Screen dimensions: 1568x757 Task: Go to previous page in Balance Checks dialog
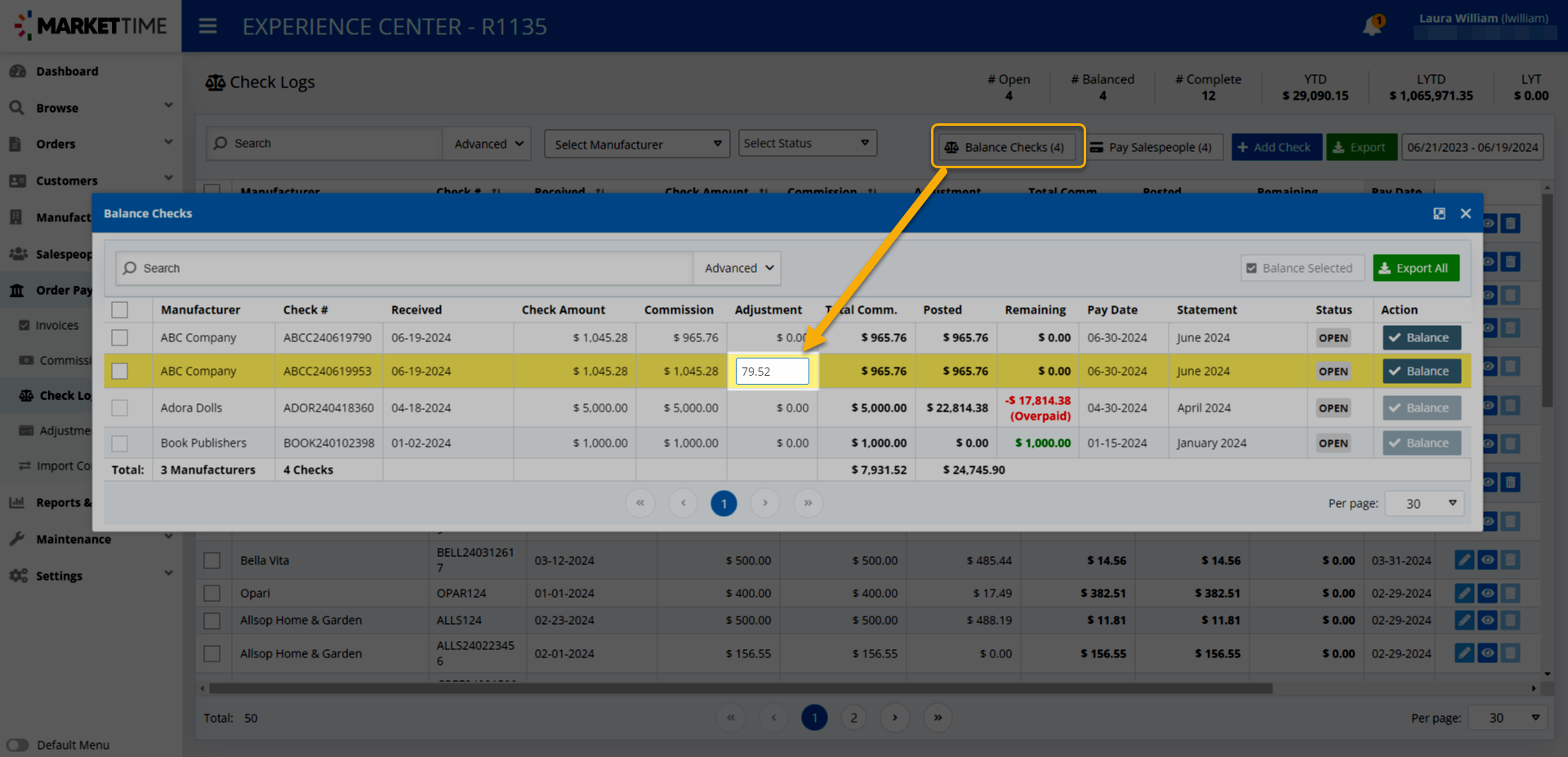(683, 503)
